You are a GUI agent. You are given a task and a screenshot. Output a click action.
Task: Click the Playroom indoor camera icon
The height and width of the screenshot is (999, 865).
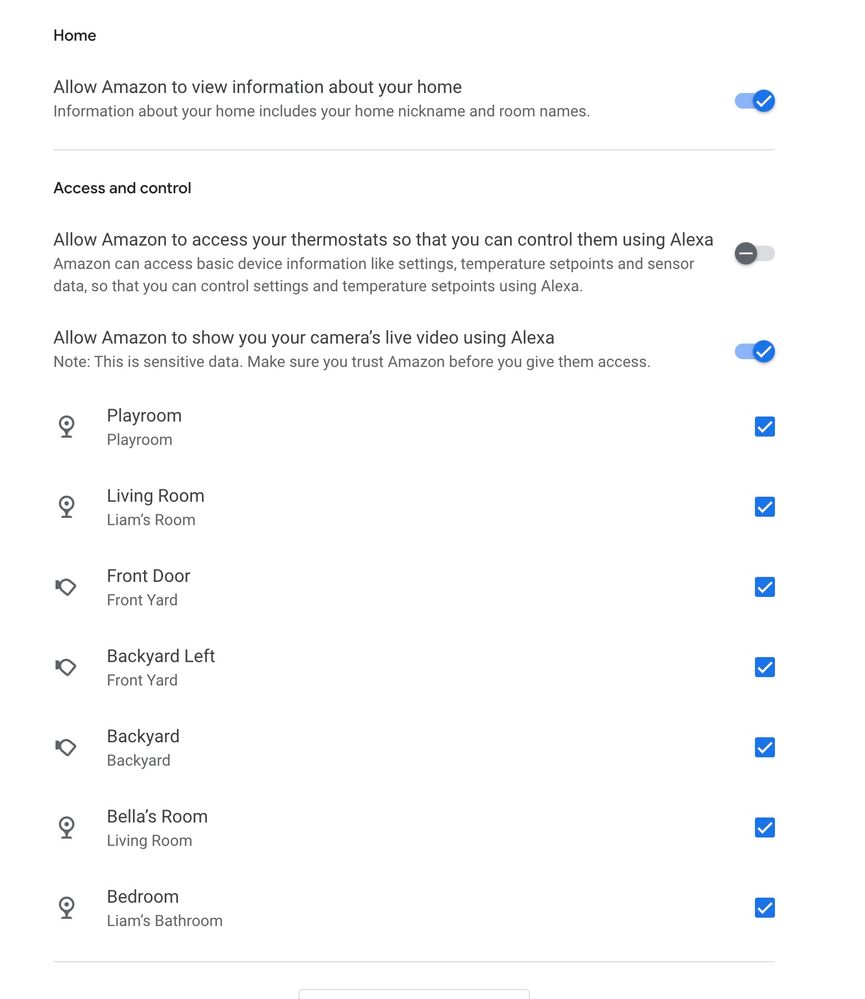[66, 427]
